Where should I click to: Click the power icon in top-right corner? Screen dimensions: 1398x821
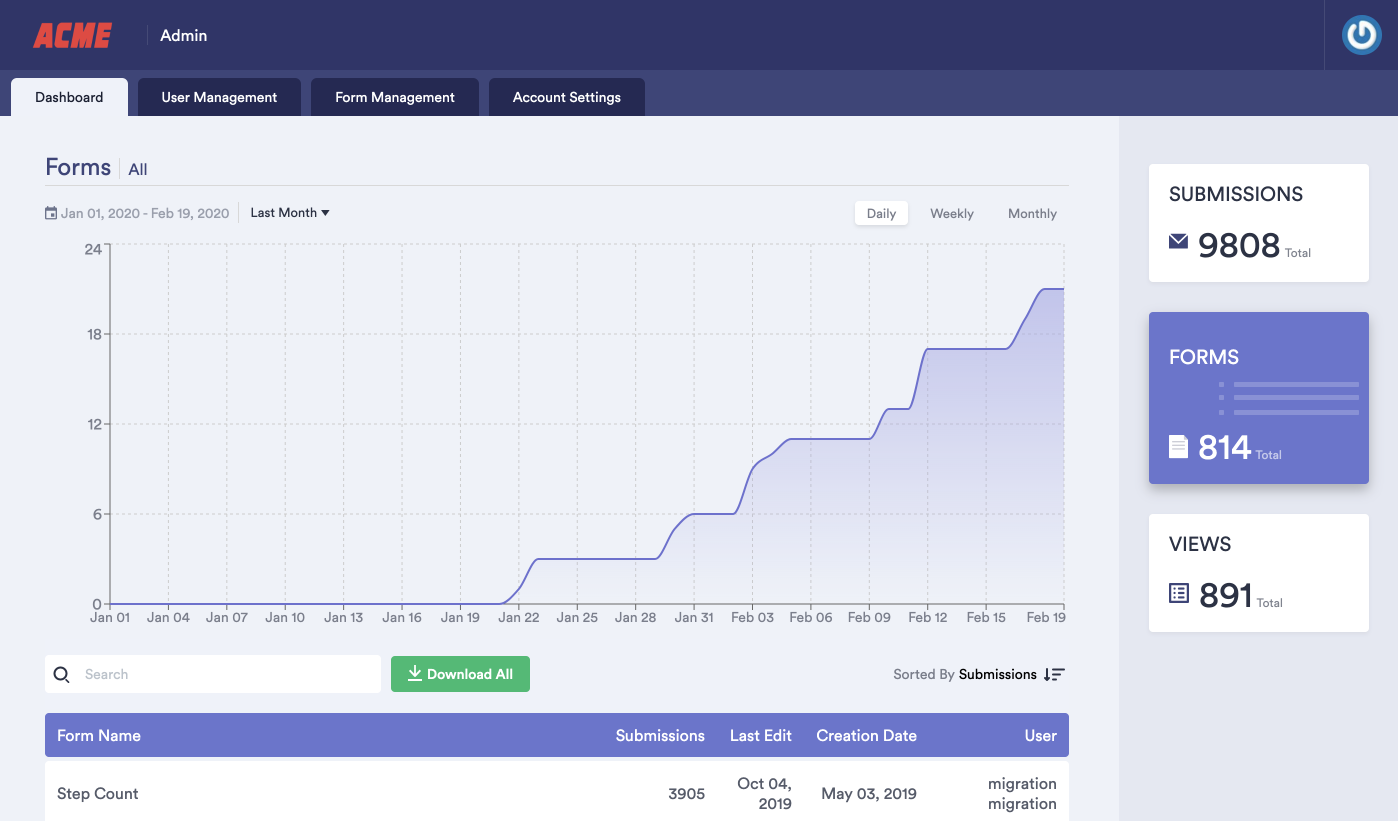(1361, 35)
